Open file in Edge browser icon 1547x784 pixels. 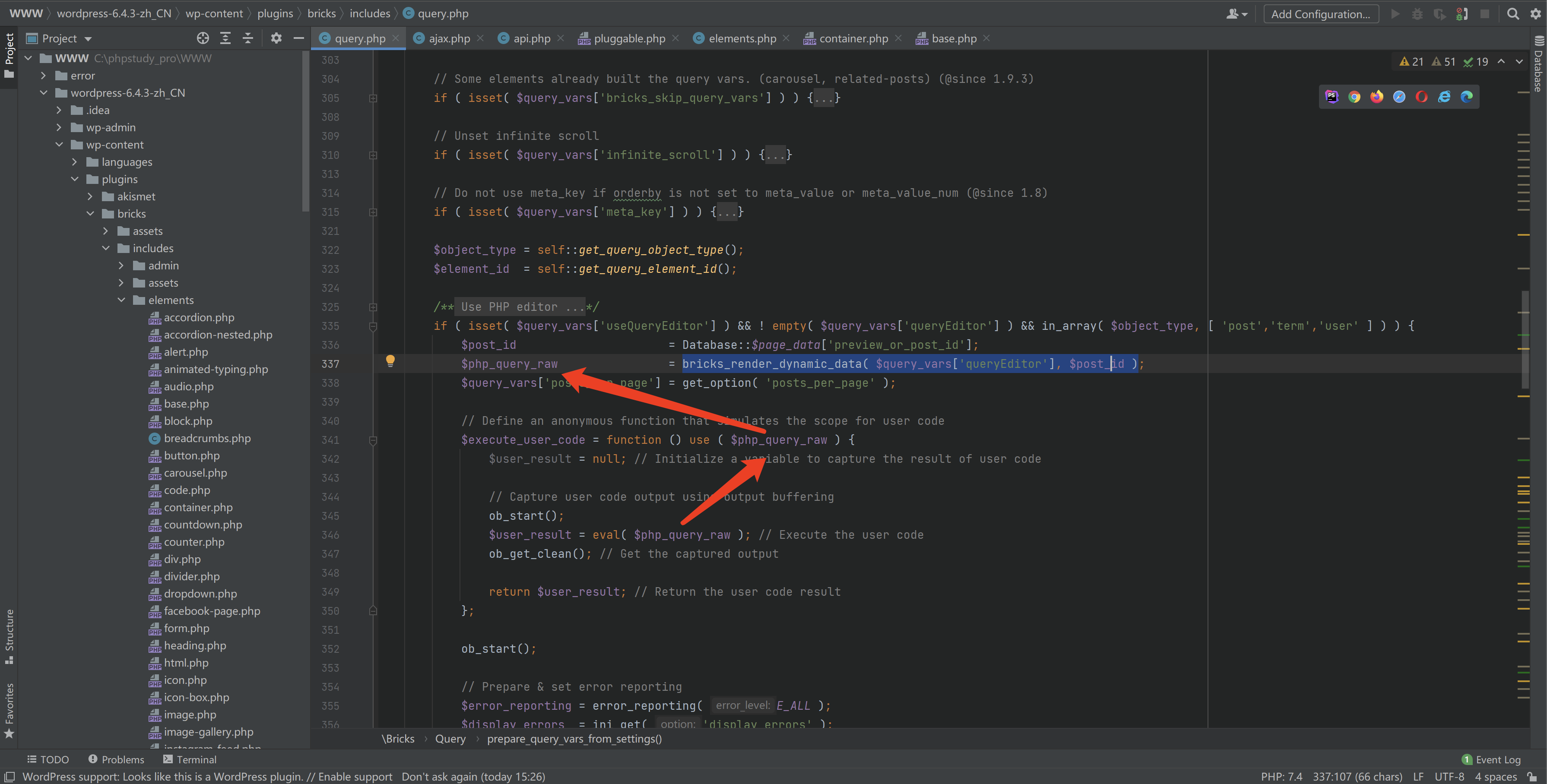(1467, 97)
